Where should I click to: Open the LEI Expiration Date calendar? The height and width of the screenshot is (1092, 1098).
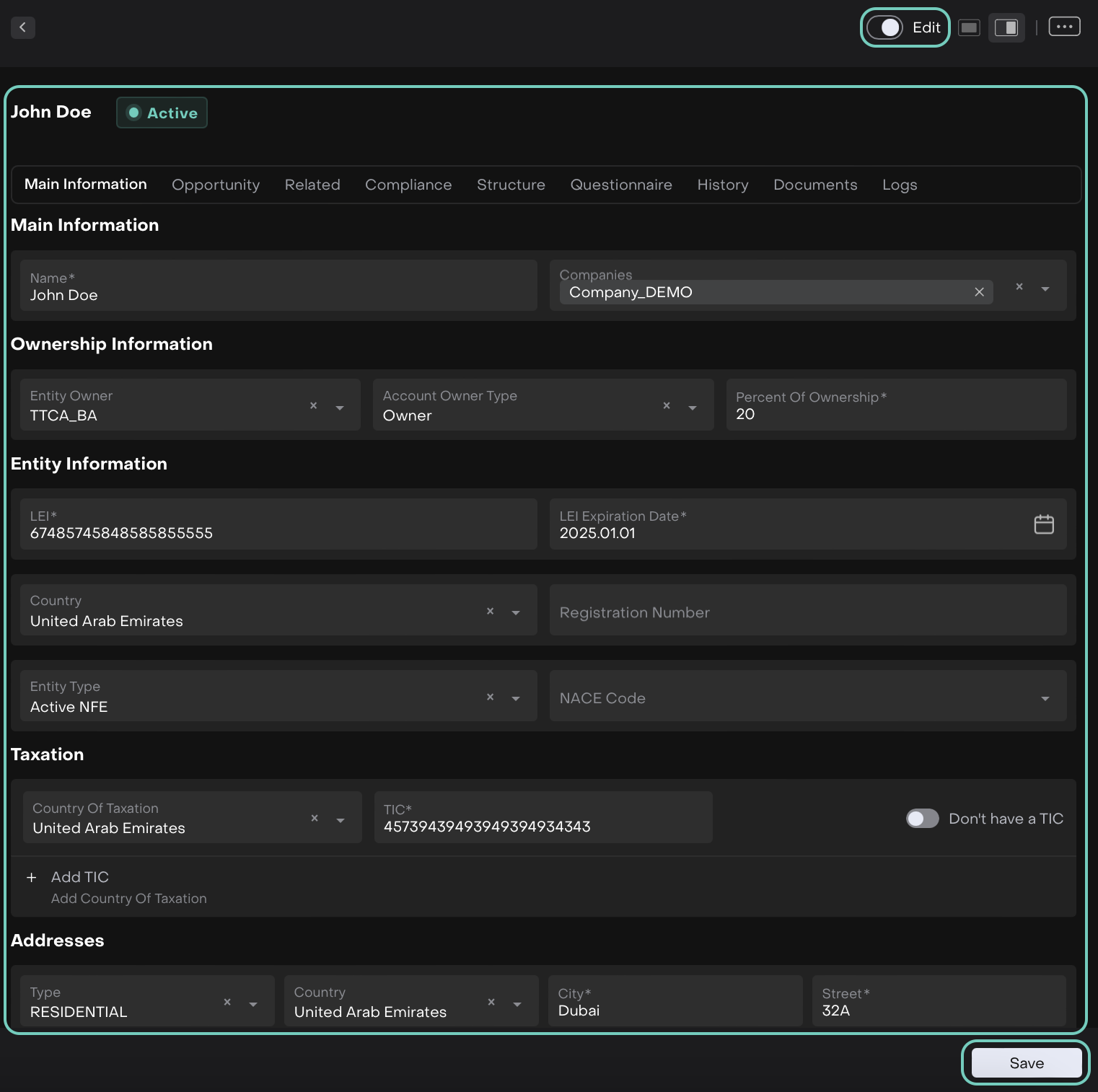click(x=1044, y=524)
